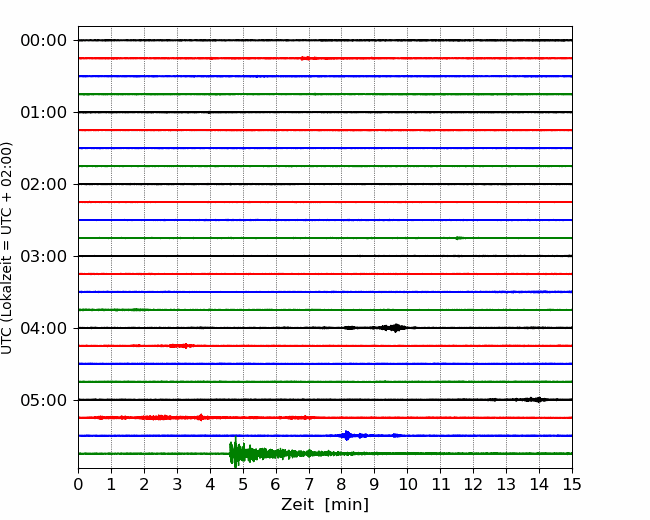Image resolution: width=650 pixels, height=520 pixels.
Task: Click the 03:00 time label
Action: [44, 256]
